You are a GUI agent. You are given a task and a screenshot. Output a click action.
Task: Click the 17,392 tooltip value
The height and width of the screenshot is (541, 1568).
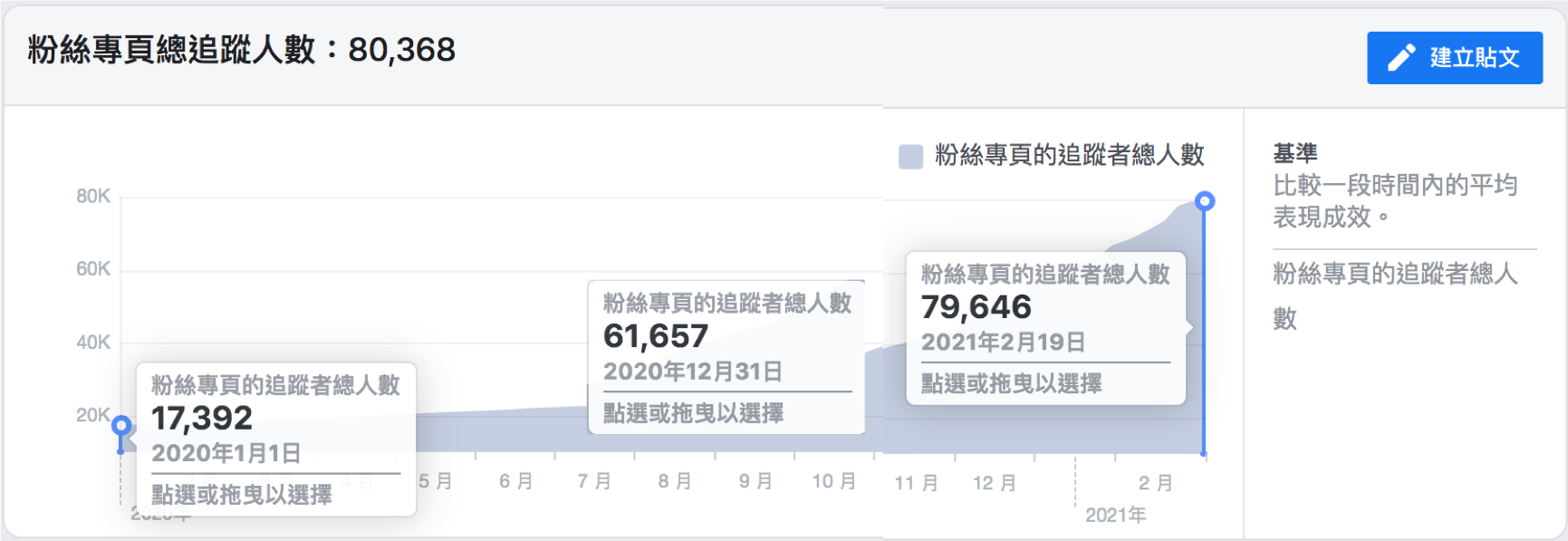point(202,418)
